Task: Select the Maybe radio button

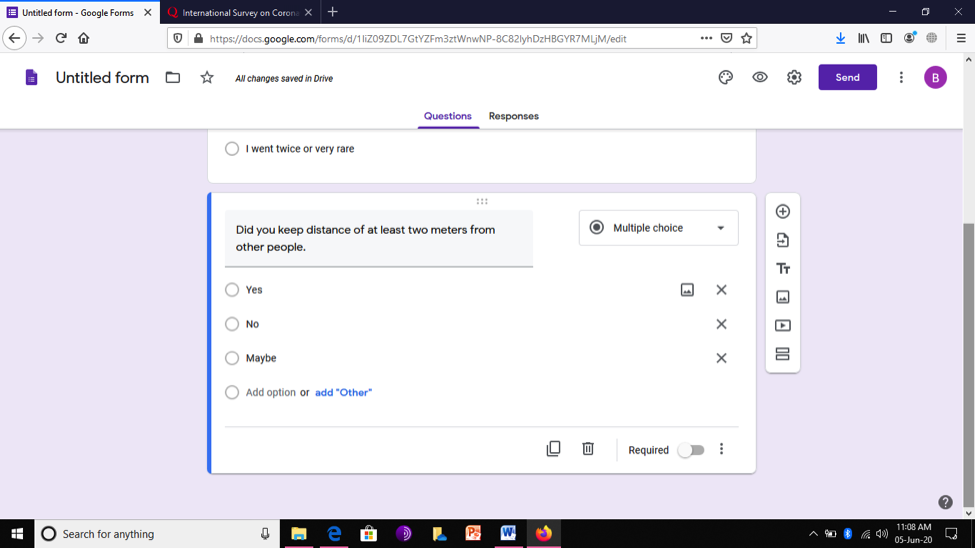Action: tap(232, 358)
